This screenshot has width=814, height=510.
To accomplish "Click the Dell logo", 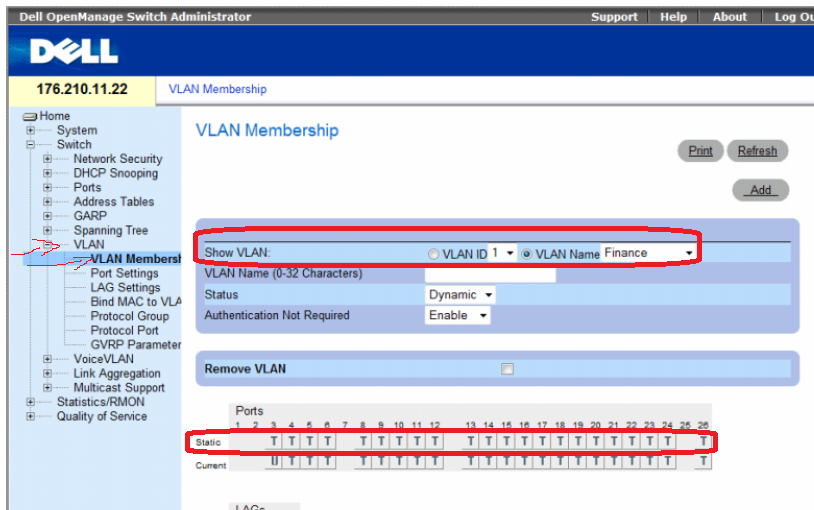I will [x=74, y=51].
